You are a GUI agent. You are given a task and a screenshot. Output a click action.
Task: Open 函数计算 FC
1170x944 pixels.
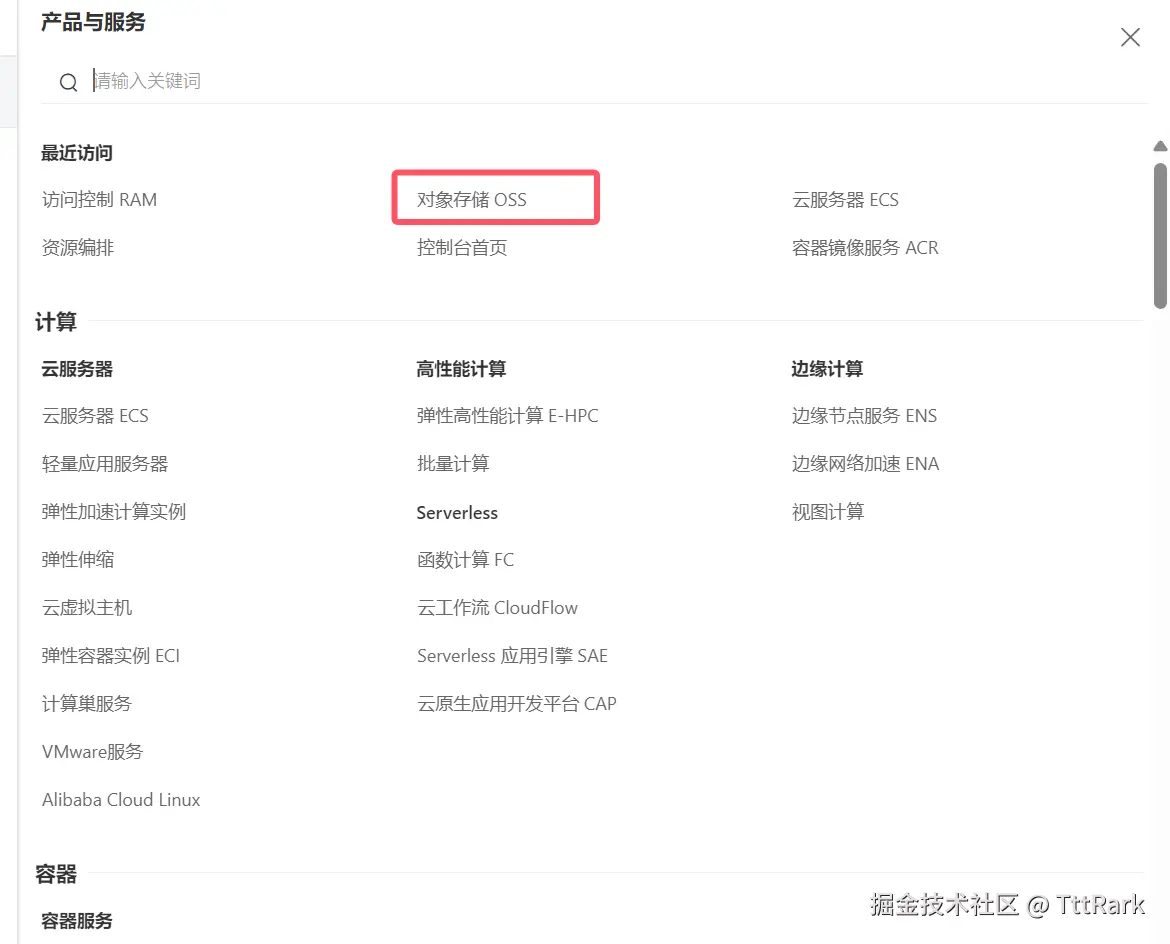click(466, 560)
